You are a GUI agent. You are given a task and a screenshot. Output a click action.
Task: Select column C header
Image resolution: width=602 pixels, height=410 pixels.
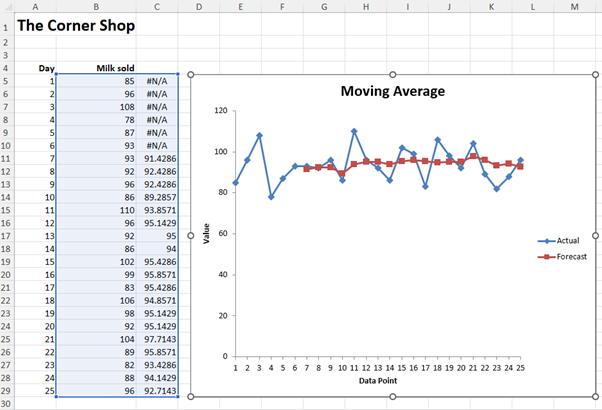pyautogui.click(x=157, y=7)
